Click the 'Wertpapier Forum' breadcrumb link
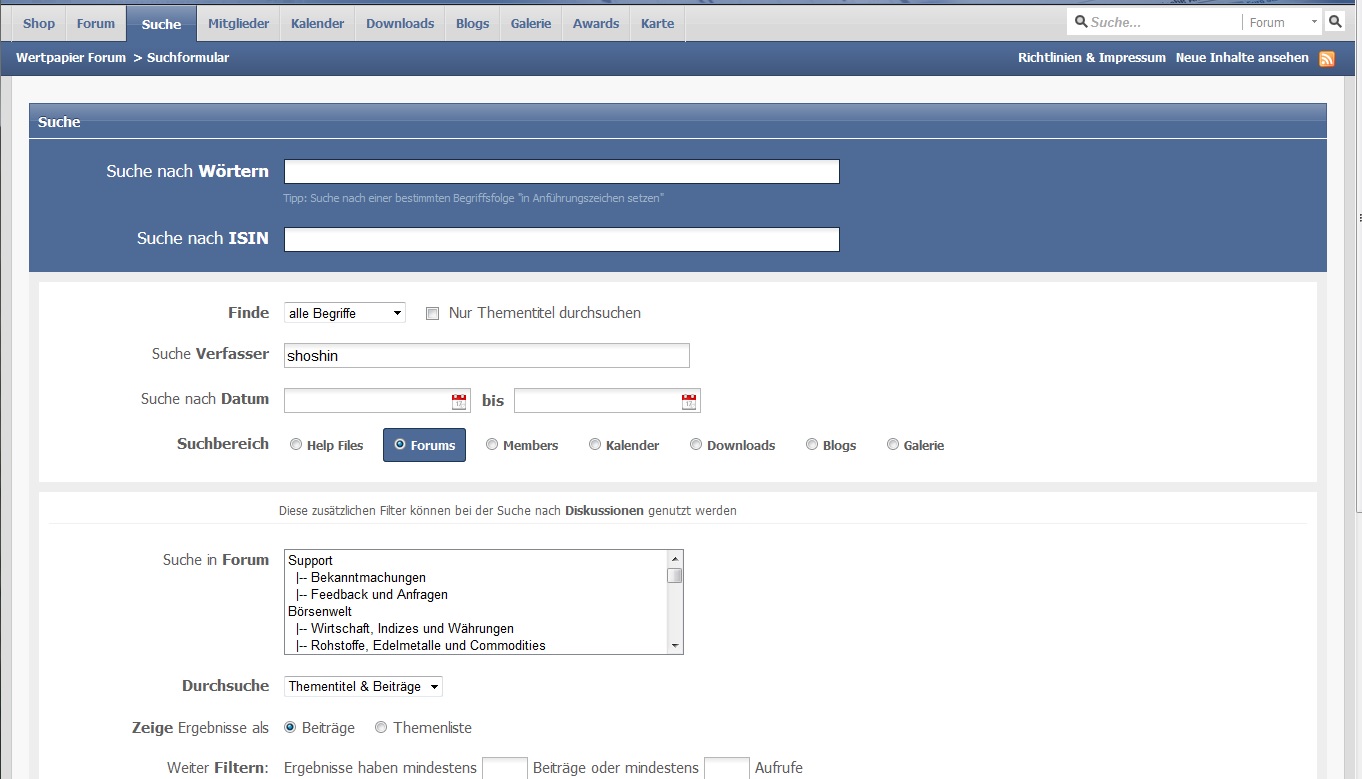This screenshot has width=1362, height=779. (71, 58)
